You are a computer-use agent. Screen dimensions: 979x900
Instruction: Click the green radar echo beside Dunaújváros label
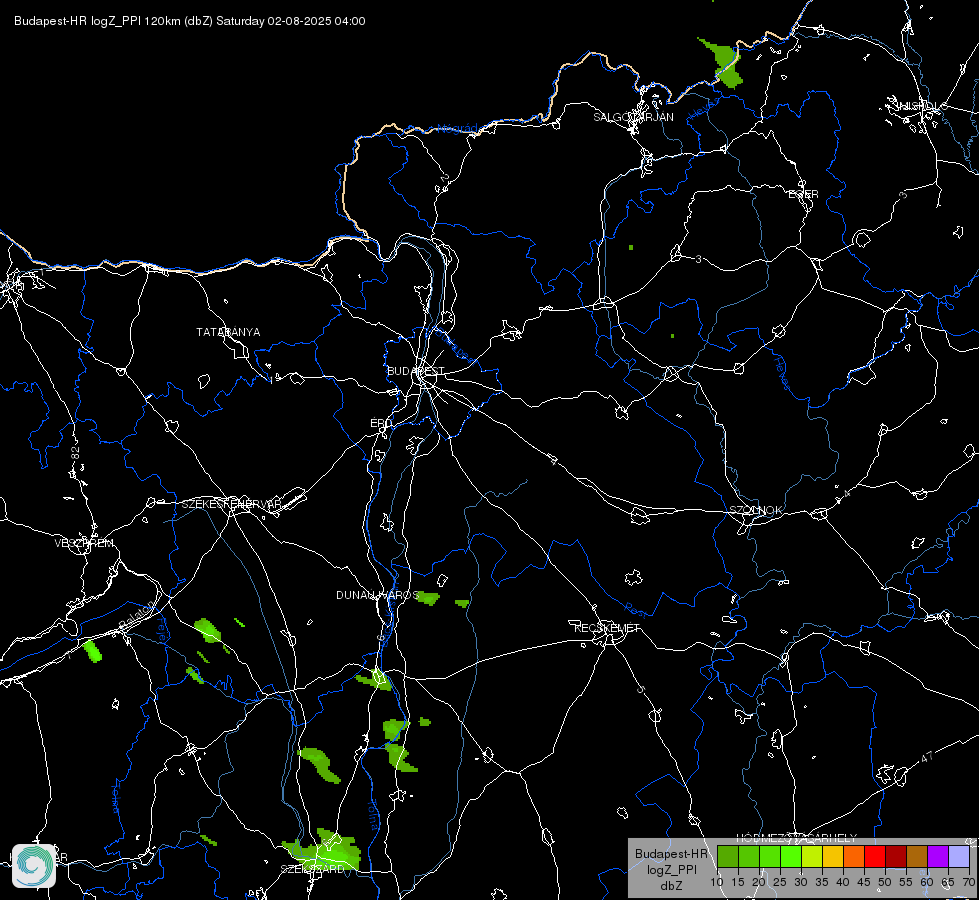(428, 598)
